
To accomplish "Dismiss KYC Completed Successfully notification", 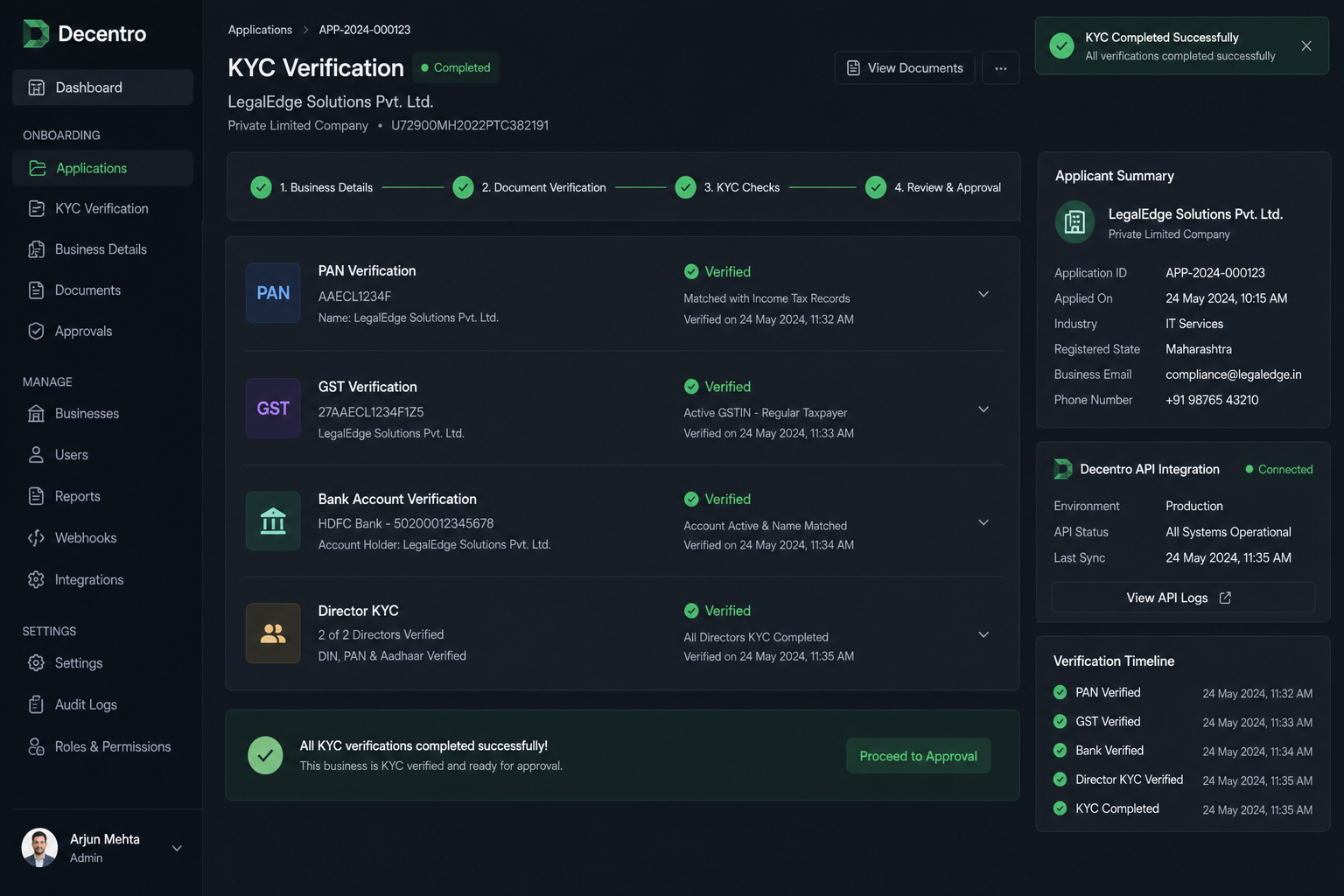I will click(1306, 45).
